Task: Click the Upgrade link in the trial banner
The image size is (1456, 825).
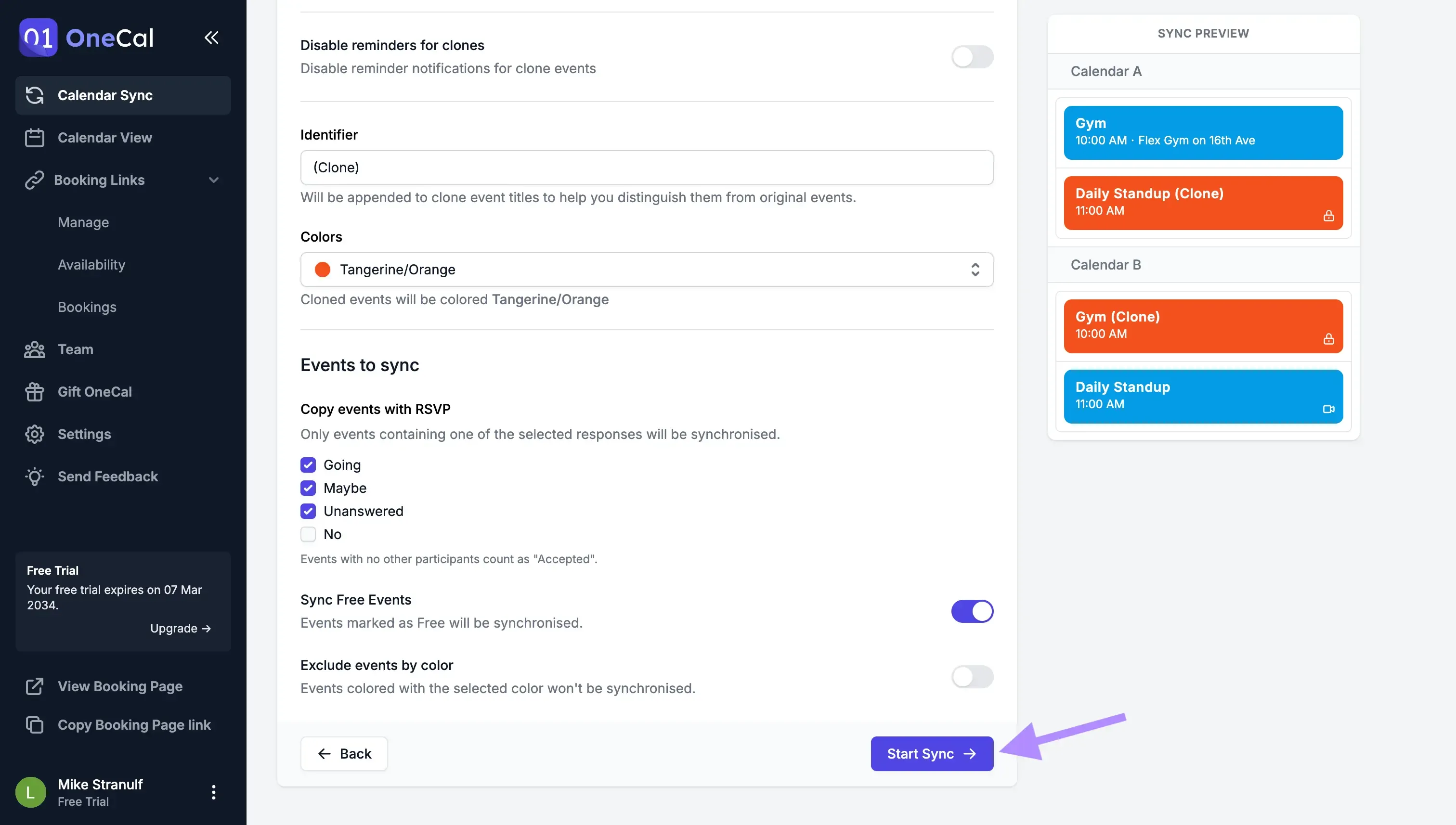Action: tap(181, 628)
